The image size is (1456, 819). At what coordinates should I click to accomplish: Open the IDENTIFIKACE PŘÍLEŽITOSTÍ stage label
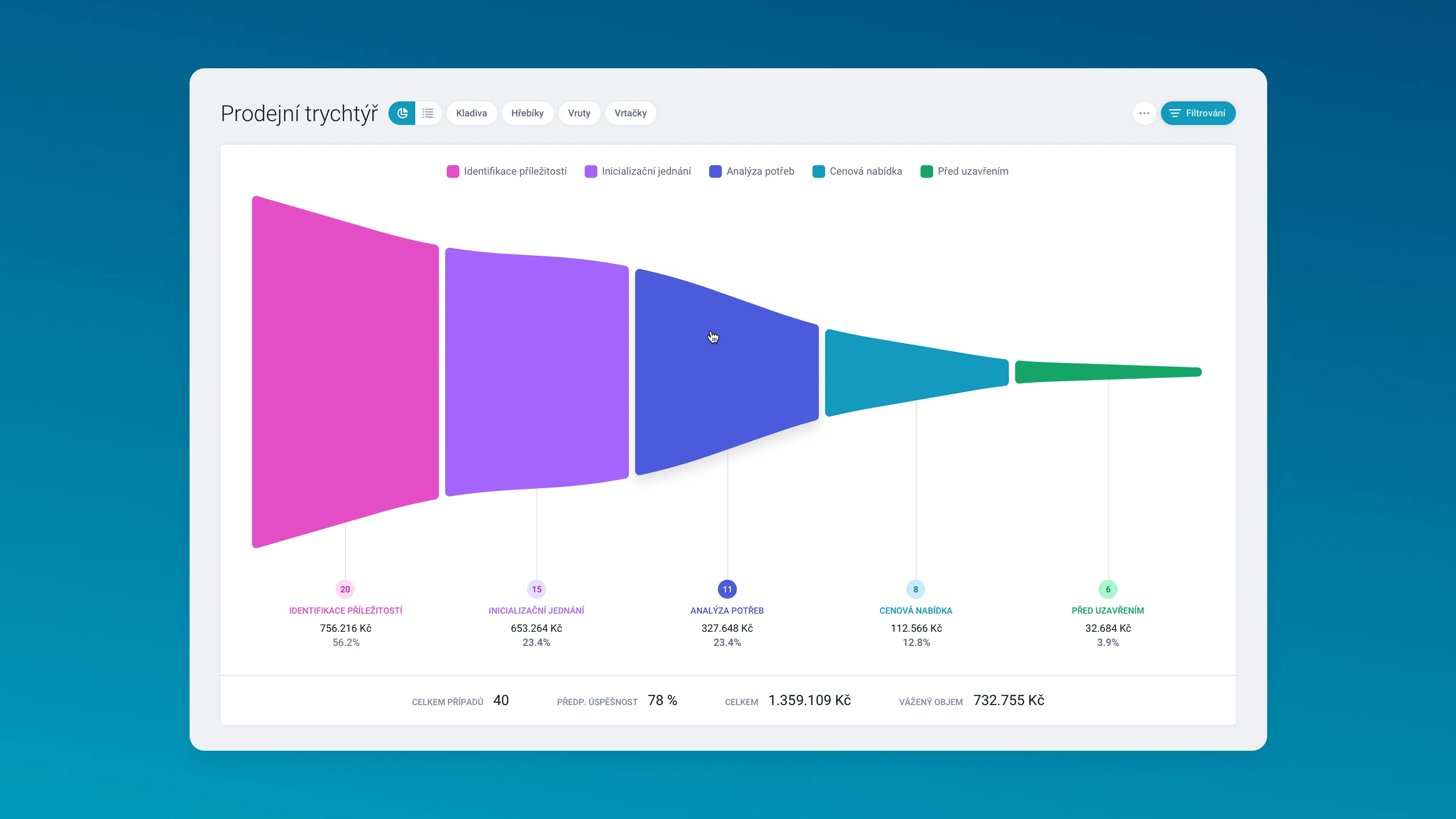tap(346, 610)
